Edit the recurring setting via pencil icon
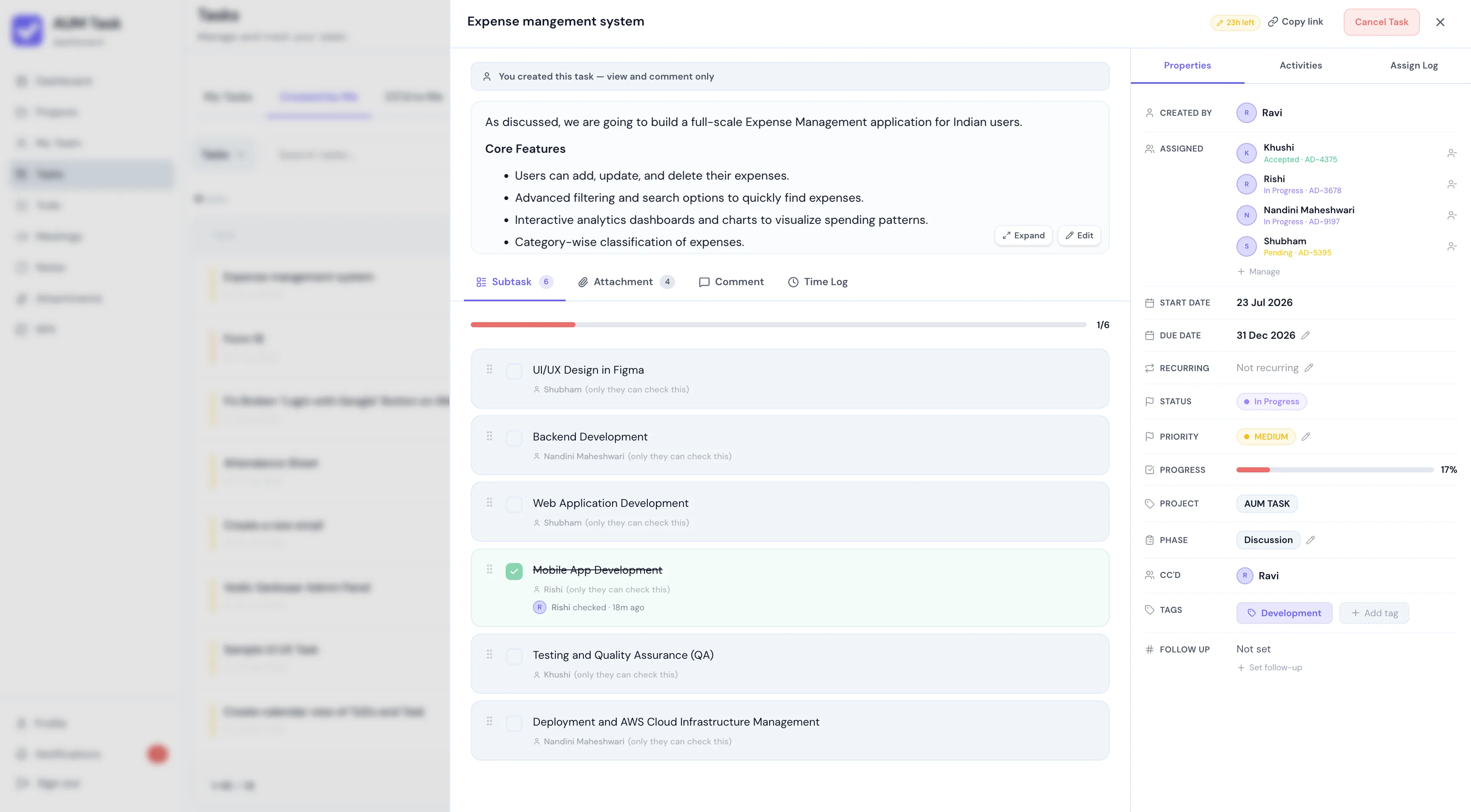The image size is (1471, 812). 1309,368
